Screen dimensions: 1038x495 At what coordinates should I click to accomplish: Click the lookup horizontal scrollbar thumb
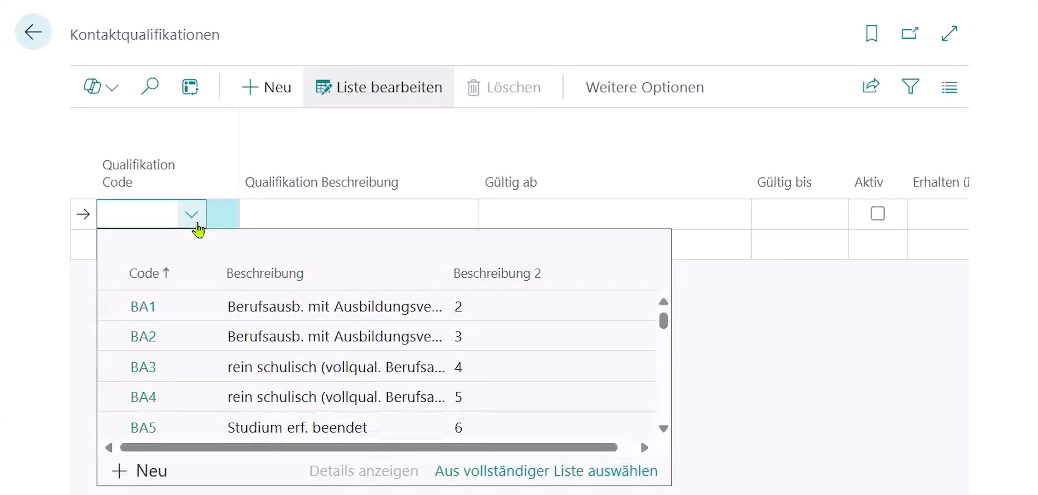coord(369,447)
